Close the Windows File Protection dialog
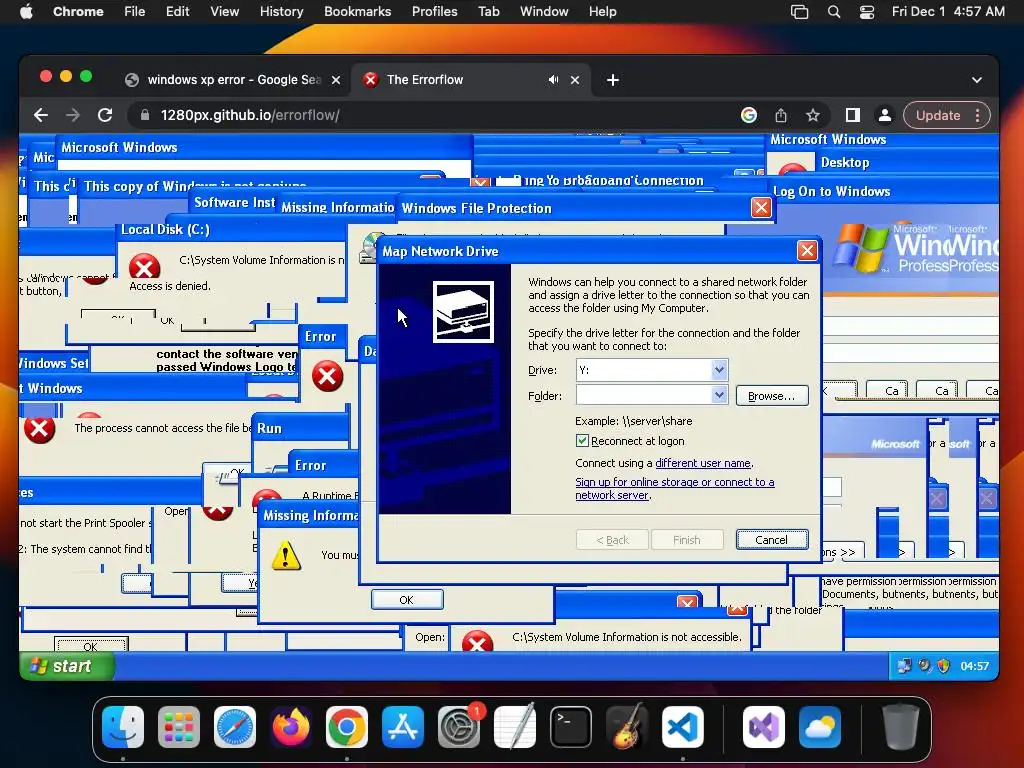This screenshot has height=768, width=1024. pyautogui.click(x=761, y=208)
